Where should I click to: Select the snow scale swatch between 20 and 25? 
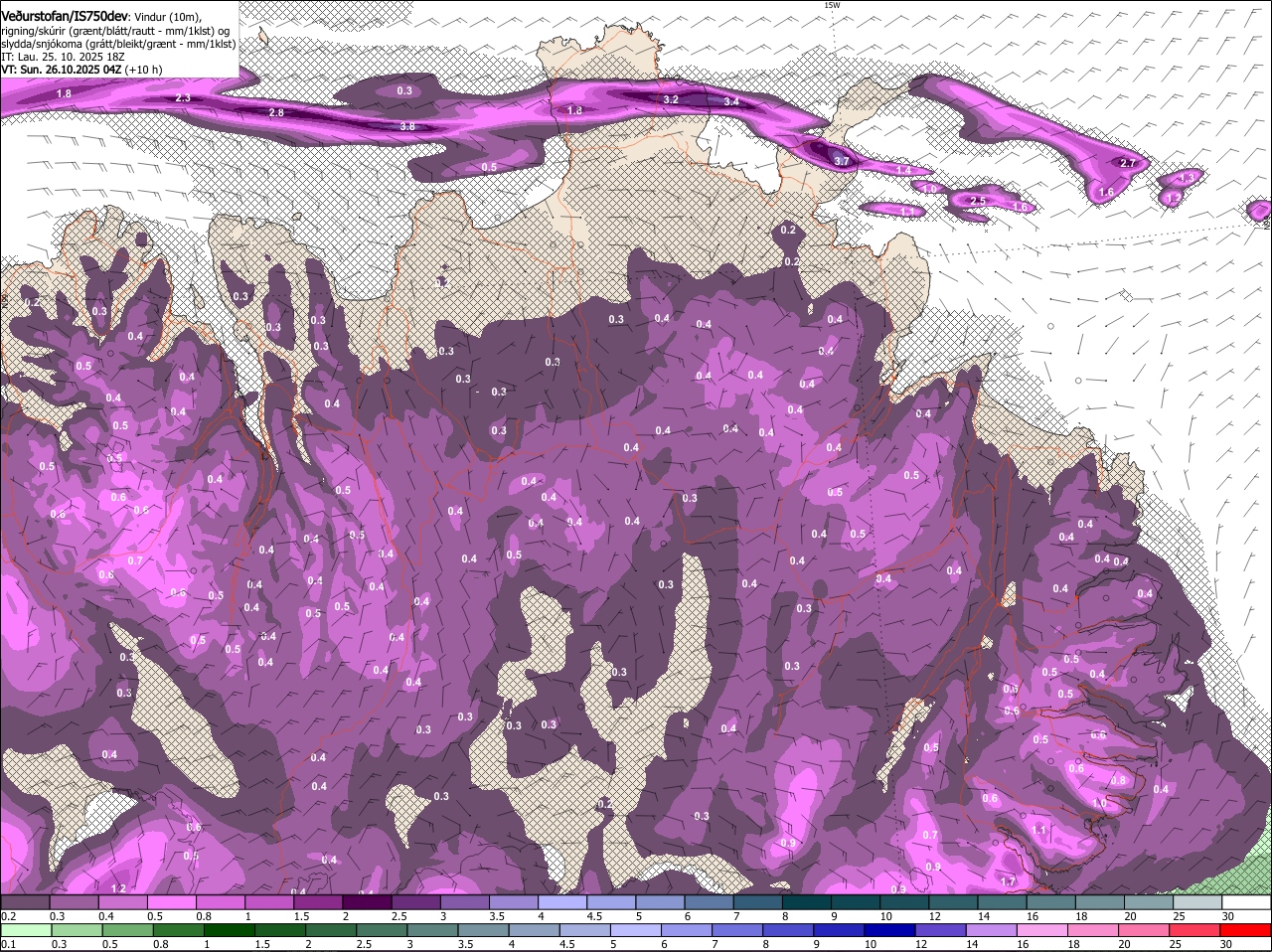[1149, 902]
